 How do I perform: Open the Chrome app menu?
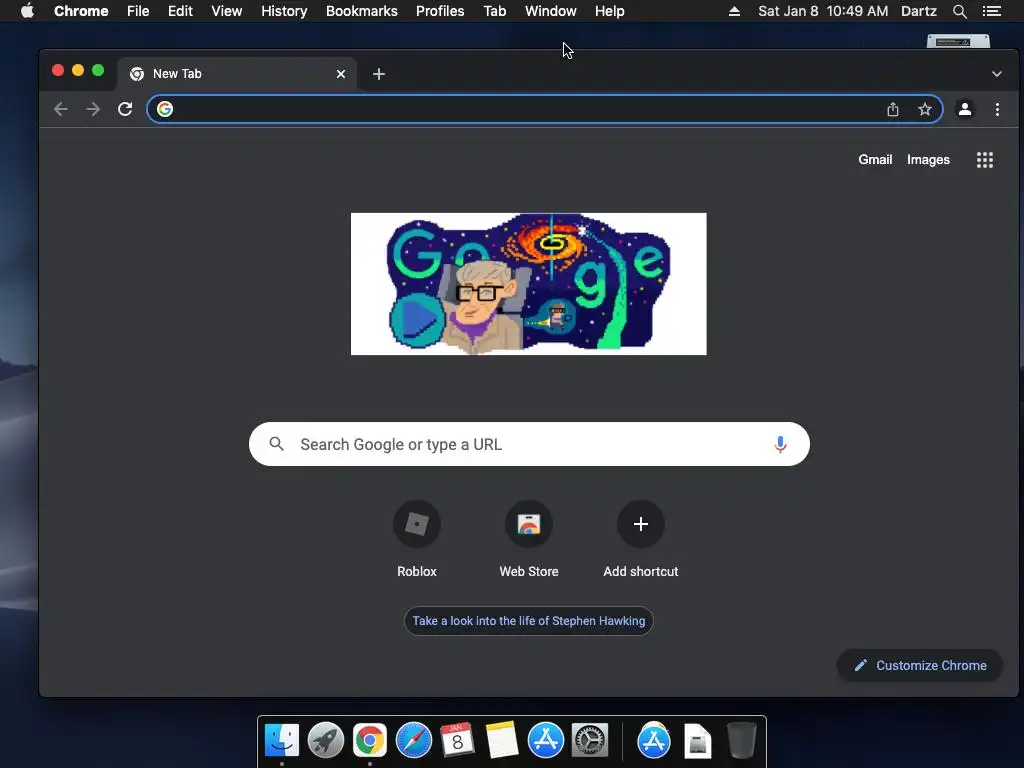click(x=81, y=11)
